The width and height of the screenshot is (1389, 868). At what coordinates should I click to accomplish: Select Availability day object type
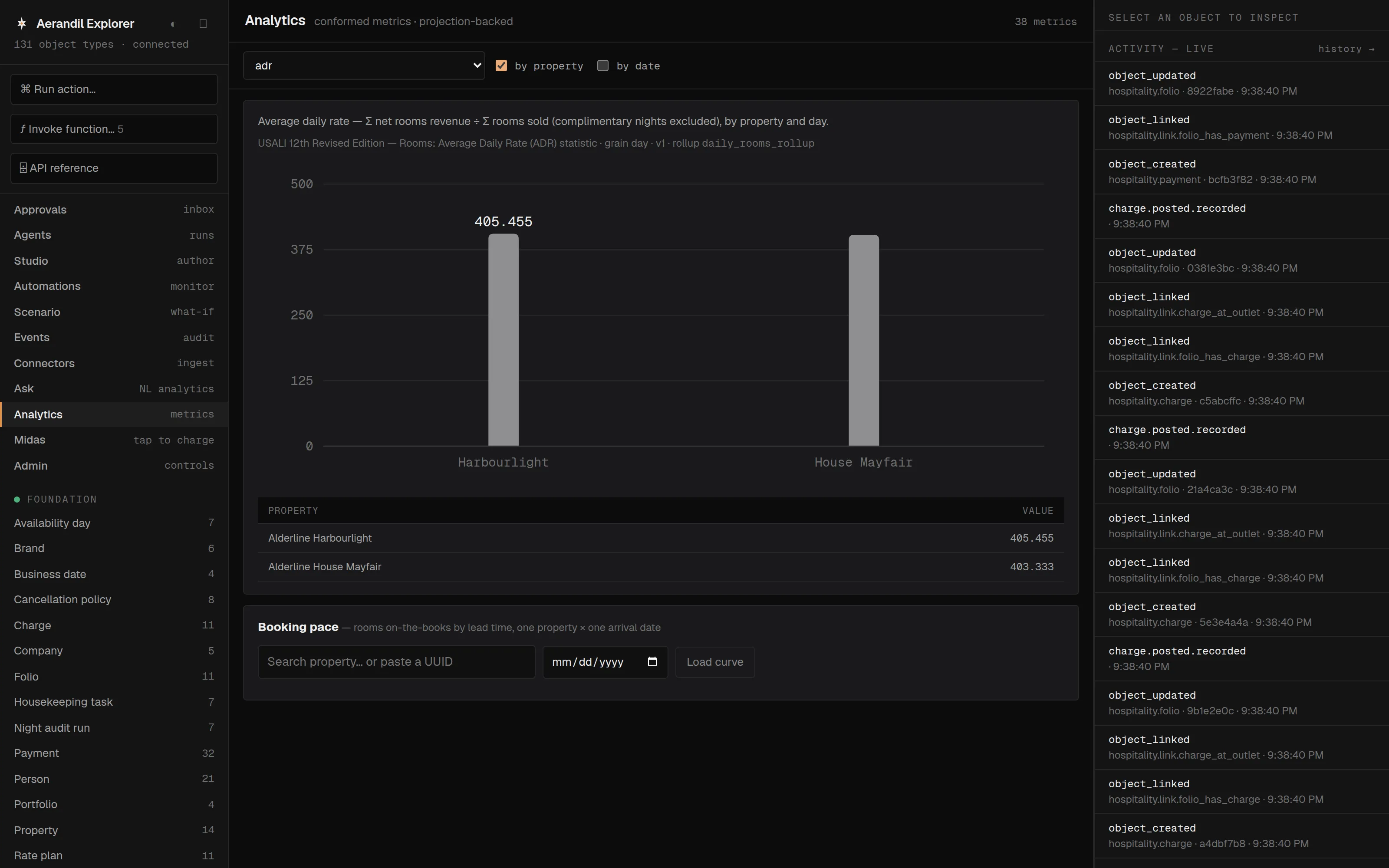coord(114,523)
